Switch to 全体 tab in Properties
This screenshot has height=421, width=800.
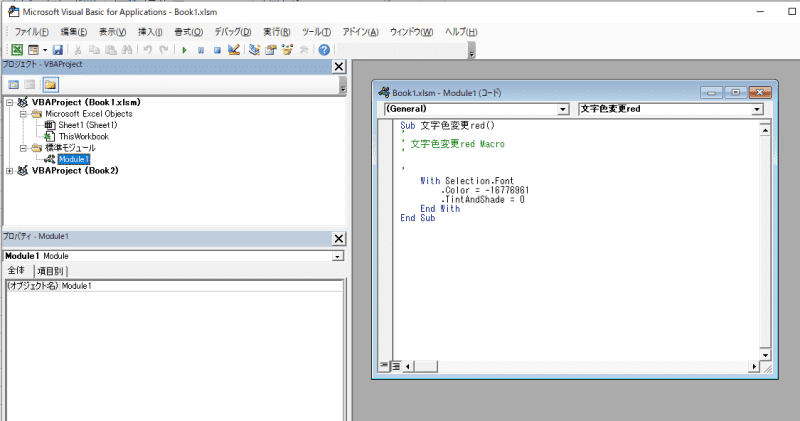[16, 270]
